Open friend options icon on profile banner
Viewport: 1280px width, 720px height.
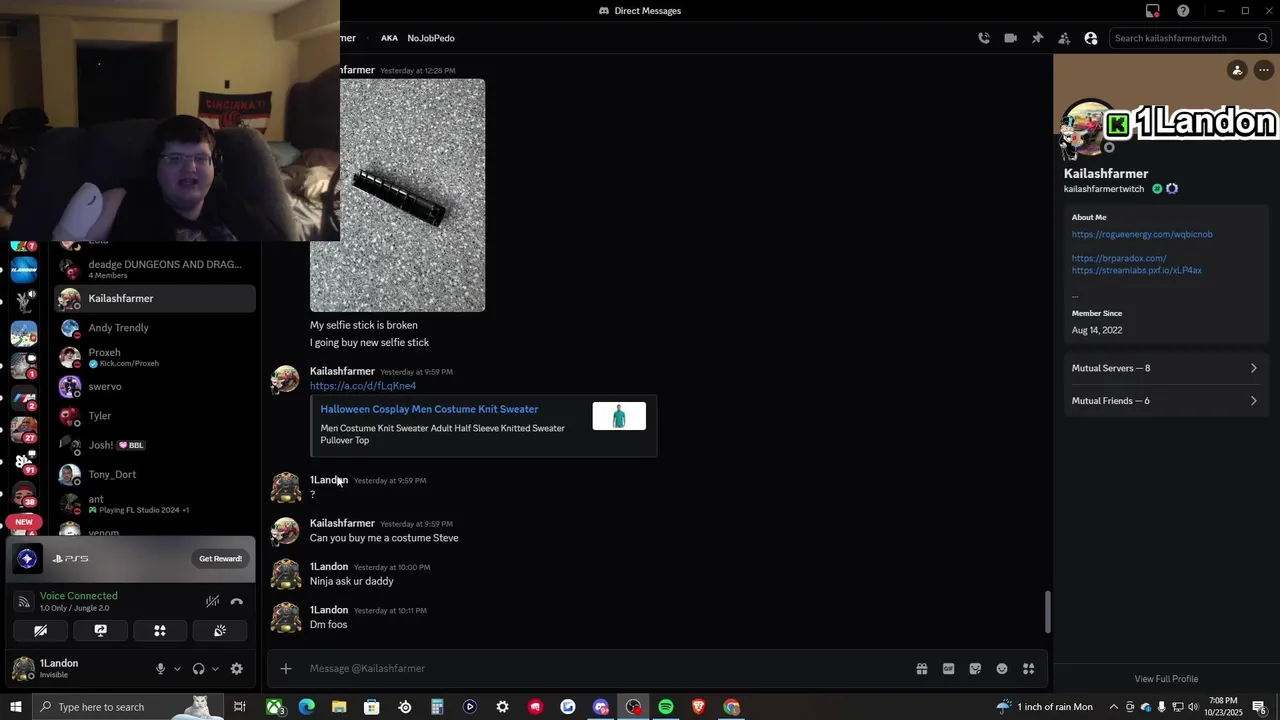(1237, 70)
